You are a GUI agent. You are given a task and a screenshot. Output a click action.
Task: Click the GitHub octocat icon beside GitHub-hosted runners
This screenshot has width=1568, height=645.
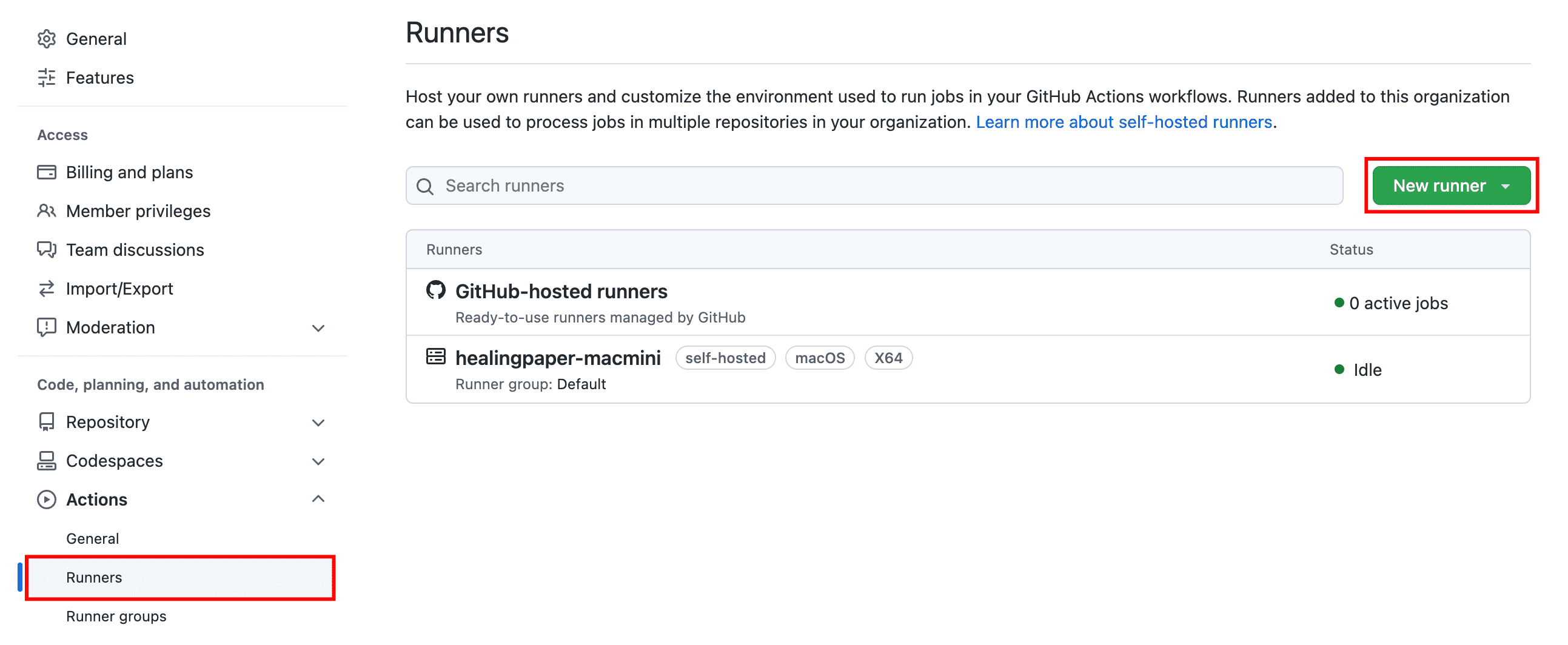coord(436,291)
